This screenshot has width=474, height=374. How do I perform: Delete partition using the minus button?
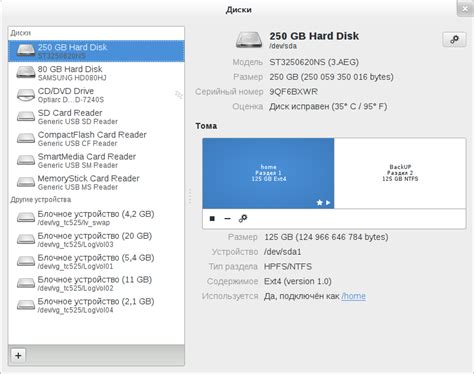227,219
